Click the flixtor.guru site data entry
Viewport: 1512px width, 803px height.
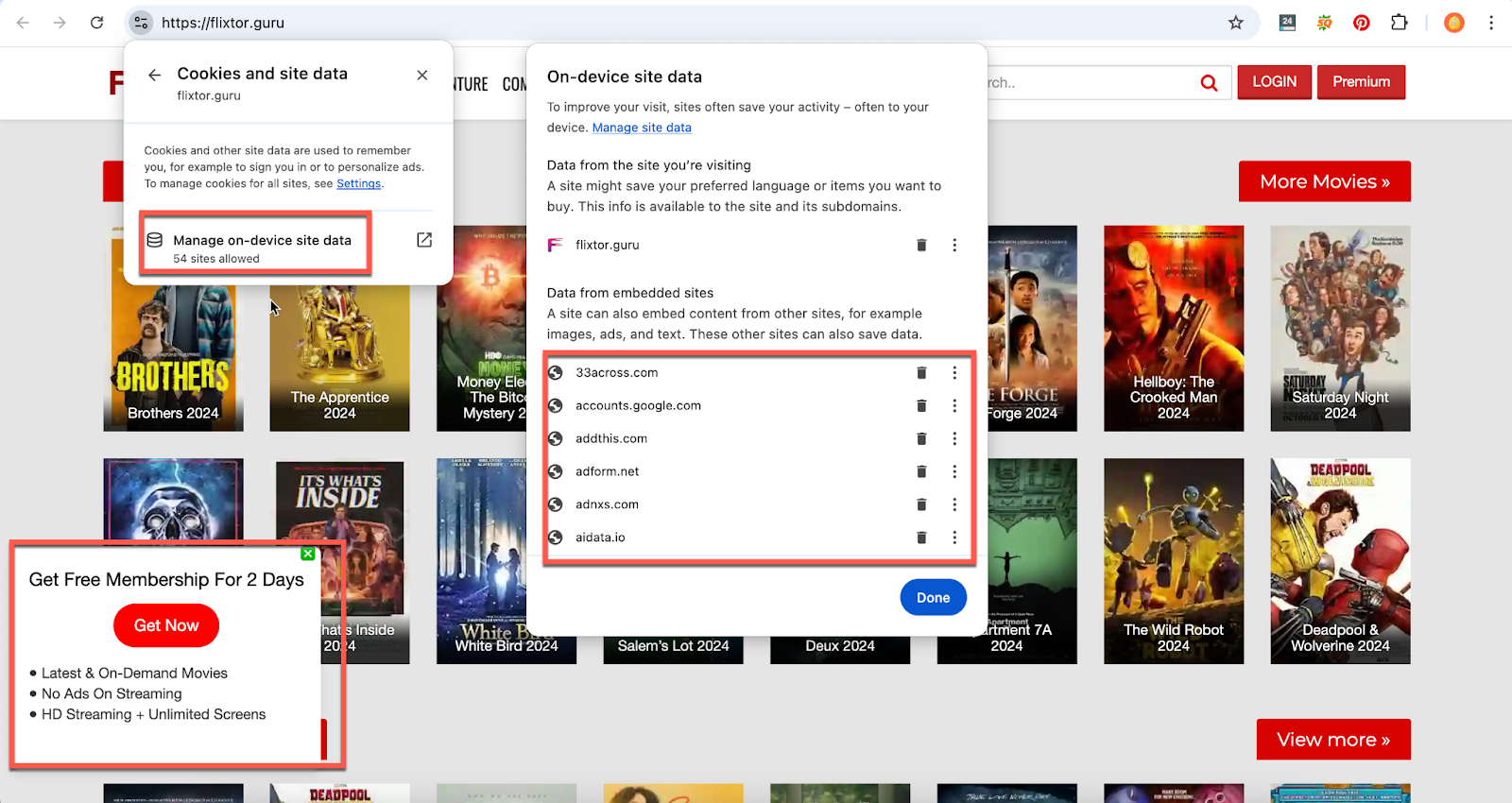click(607, 245)
